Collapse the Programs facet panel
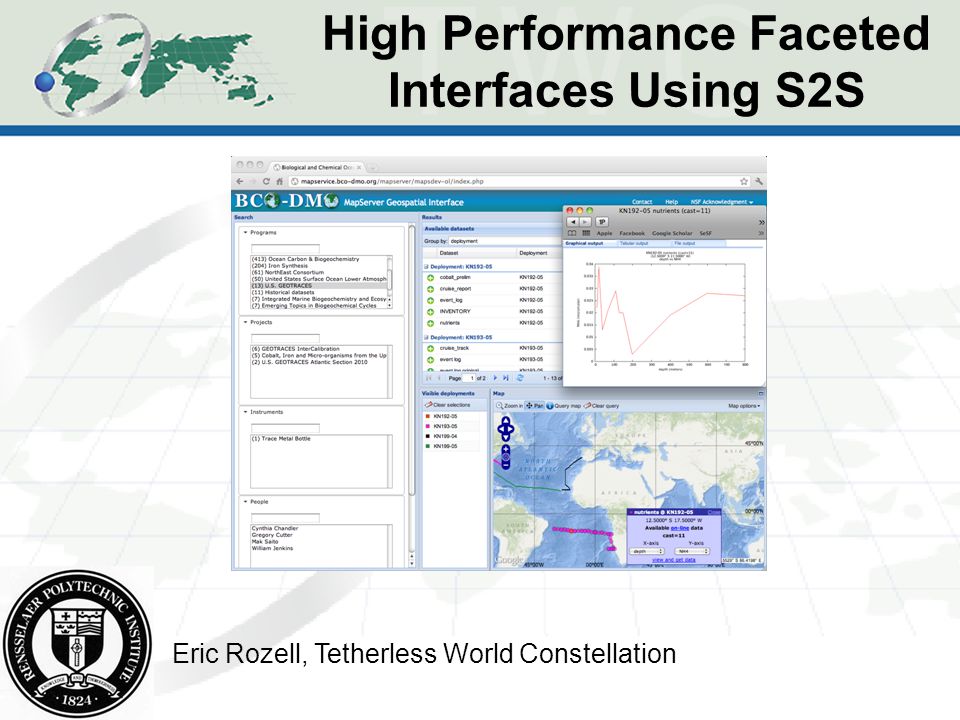960x720 pixels. (246, 233)
